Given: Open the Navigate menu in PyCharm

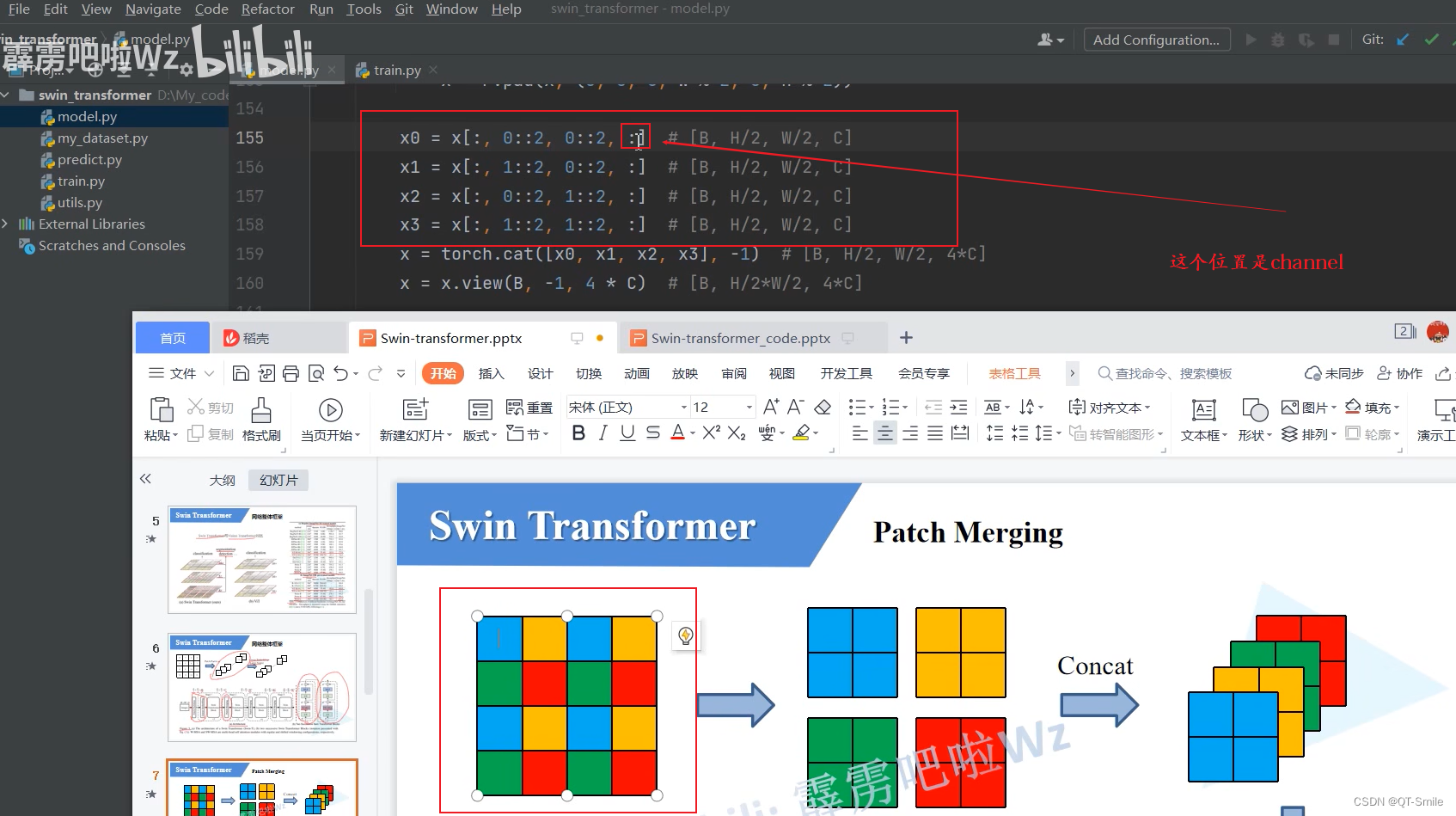Looking at the screenshot, I should click(153, 9).
